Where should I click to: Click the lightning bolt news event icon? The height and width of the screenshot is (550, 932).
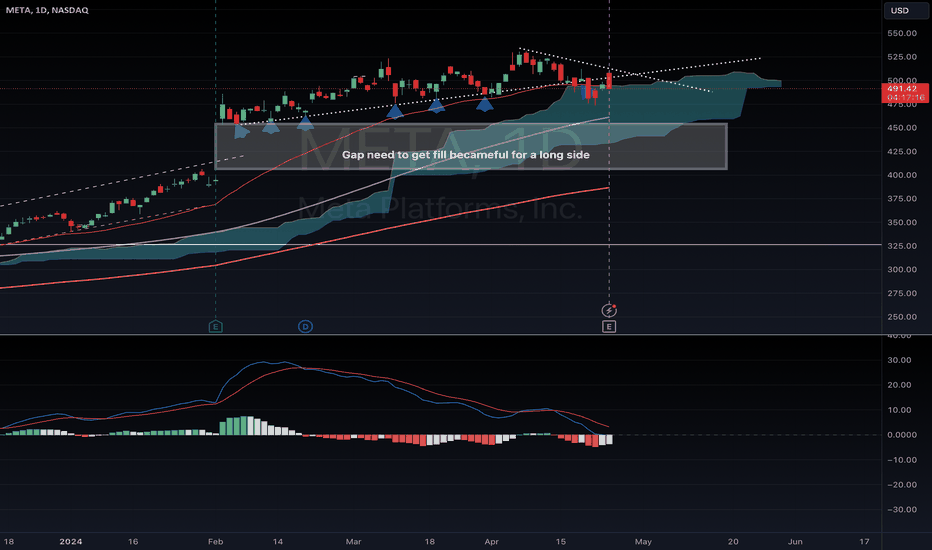[x=609, y=310]
